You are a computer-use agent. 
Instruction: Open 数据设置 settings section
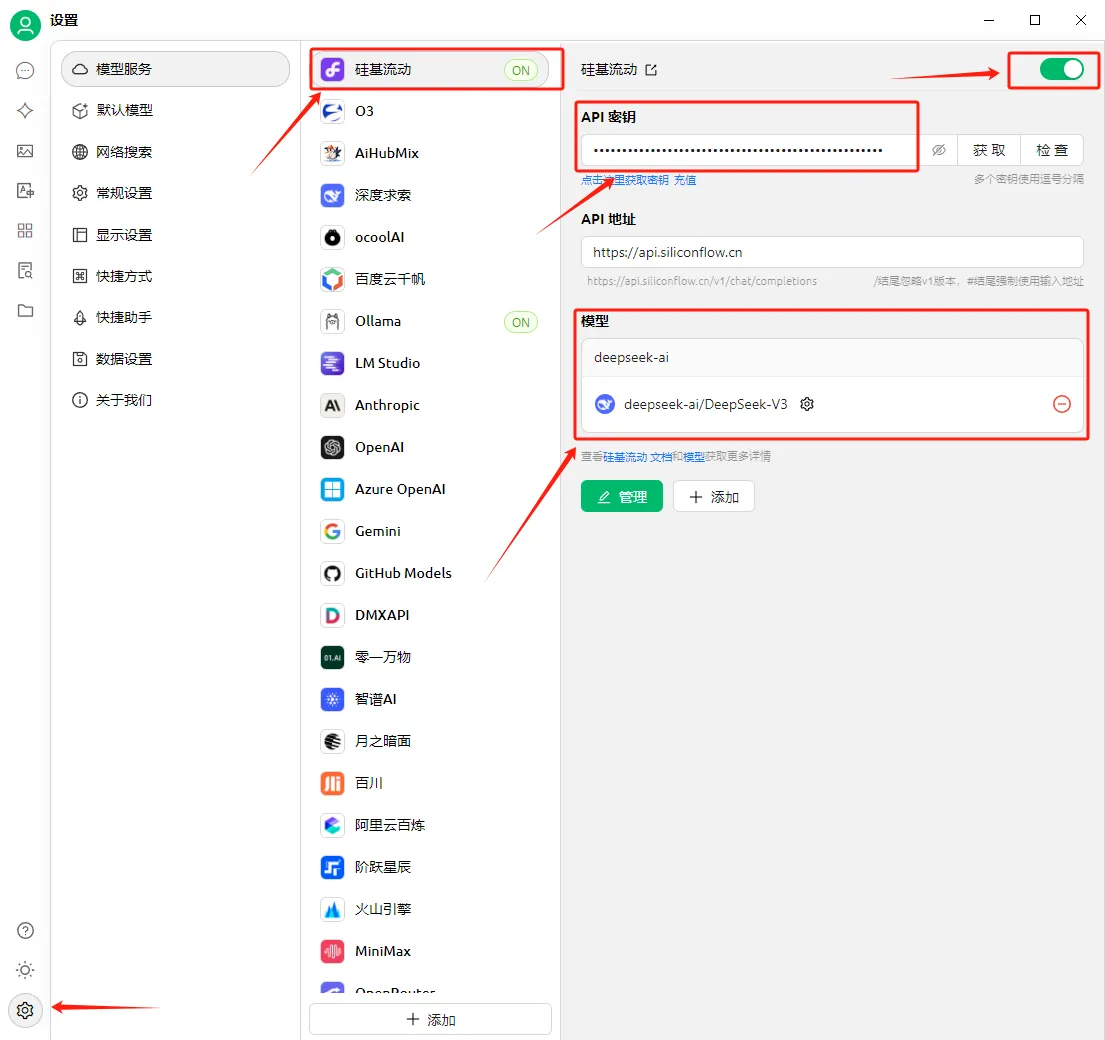[175, 359]
